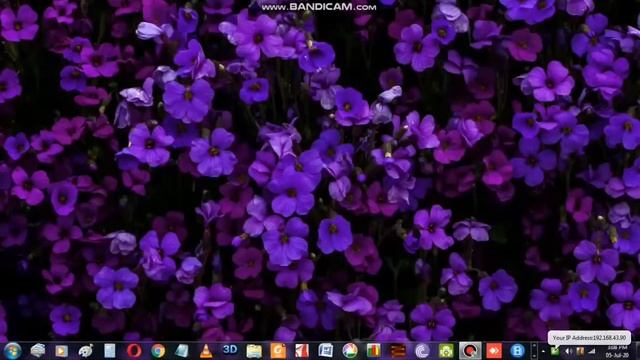Open the notepad document icon in the taskbar
The height and width of the screenshot is (360, 640).
click(109, 351)
